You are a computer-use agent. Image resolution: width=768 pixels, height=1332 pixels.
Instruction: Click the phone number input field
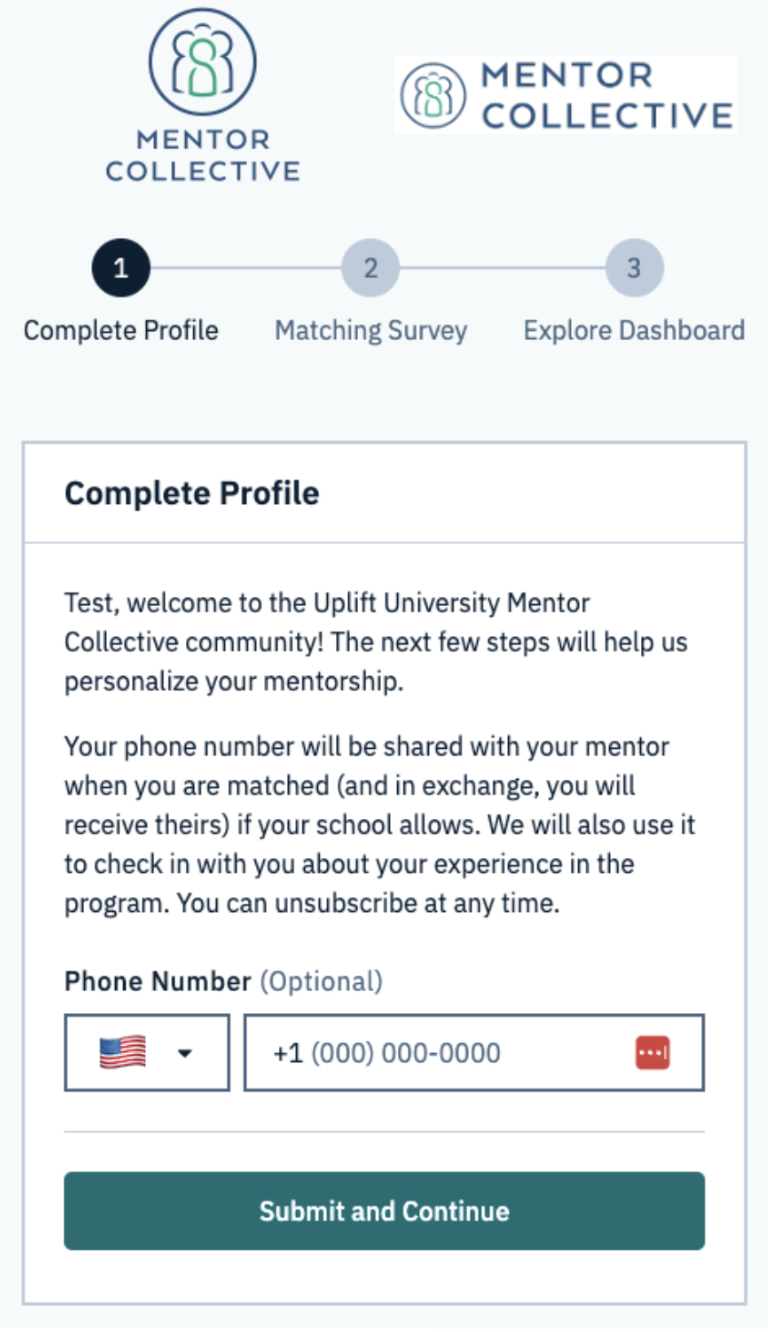click(x=440, y=1052)
